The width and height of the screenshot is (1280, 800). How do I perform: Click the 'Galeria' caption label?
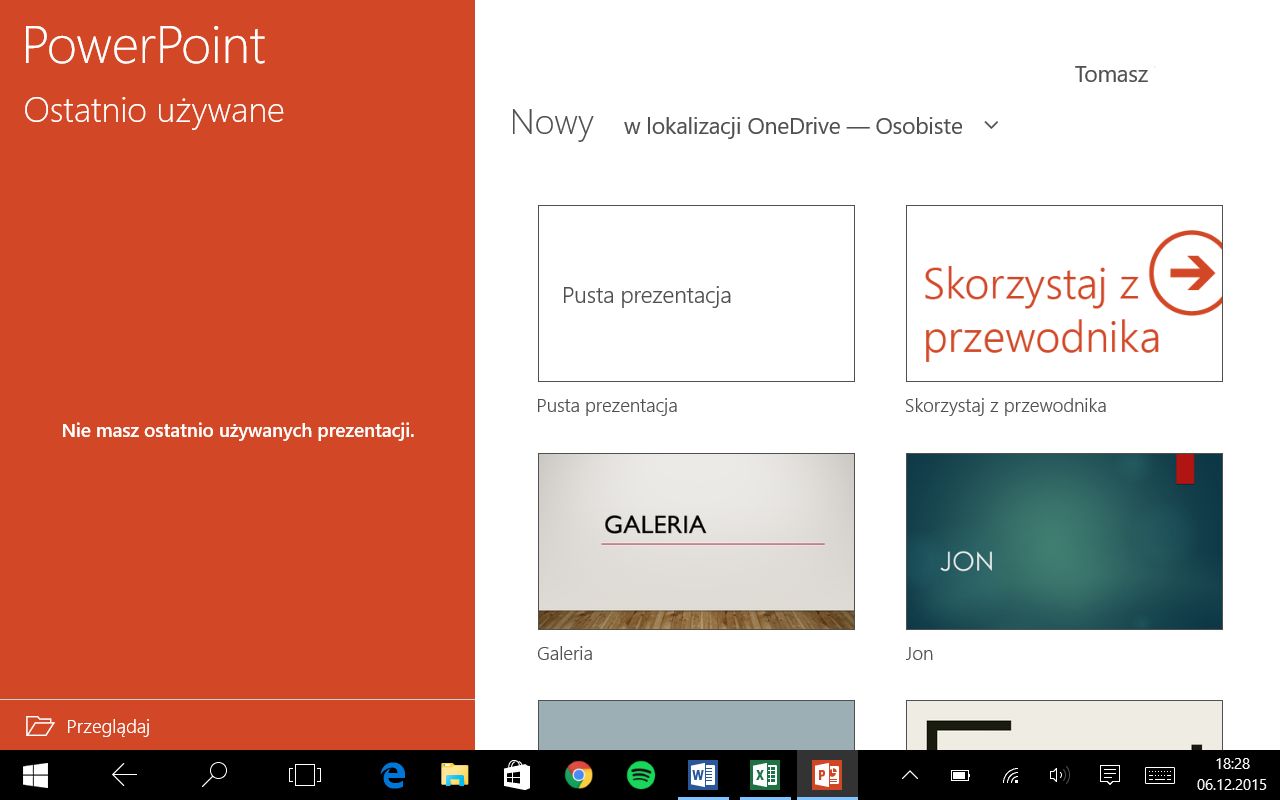(x=565, y=654)
